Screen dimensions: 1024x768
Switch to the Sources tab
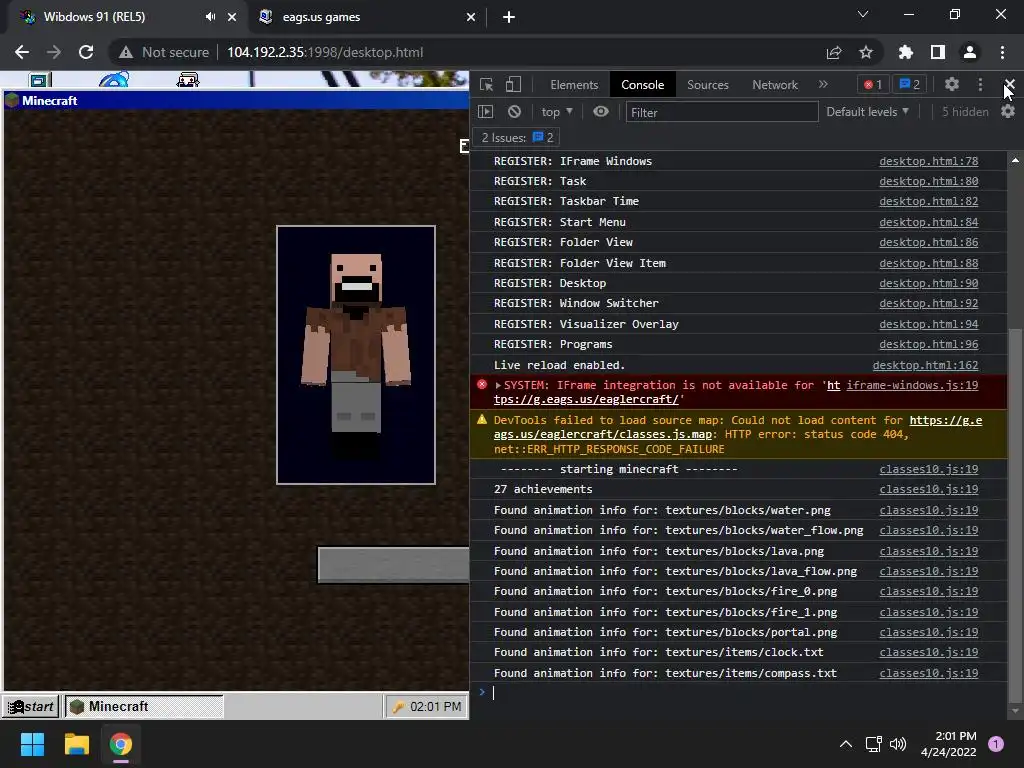pos(707,84)
